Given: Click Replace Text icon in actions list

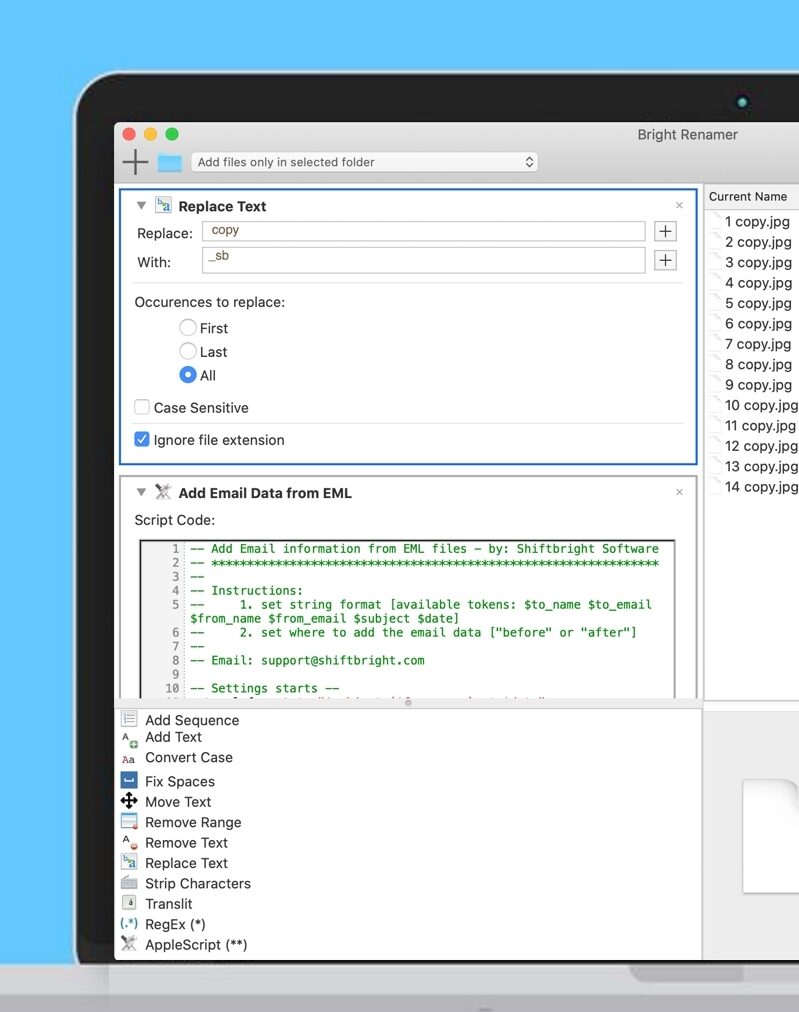Looking at the screenshot, I should coord(129,862).
